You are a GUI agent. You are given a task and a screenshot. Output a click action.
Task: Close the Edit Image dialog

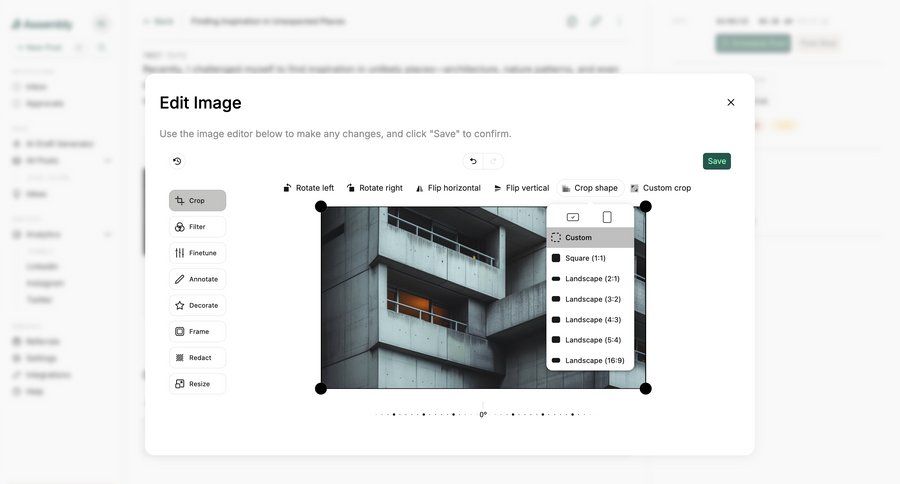click(731, 102)
